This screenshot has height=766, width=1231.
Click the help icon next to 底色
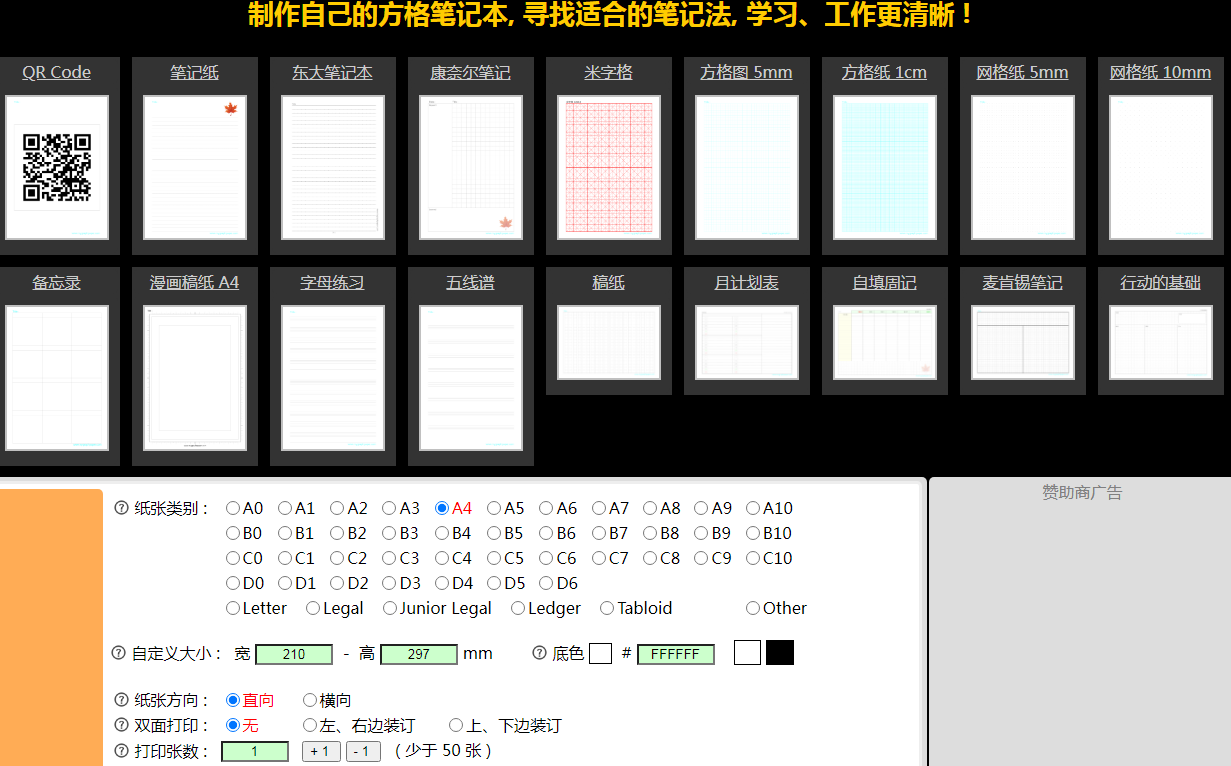point(540,653)
